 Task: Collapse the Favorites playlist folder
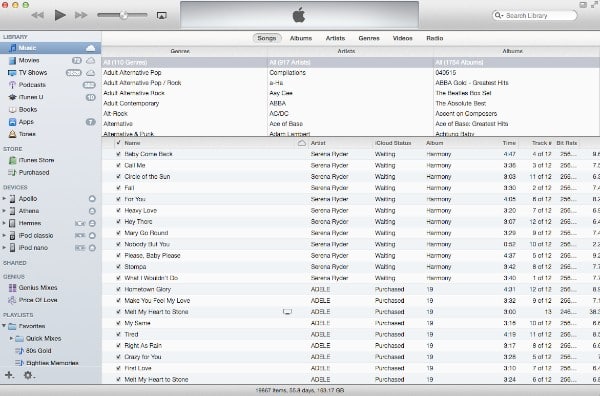[4, 326]
